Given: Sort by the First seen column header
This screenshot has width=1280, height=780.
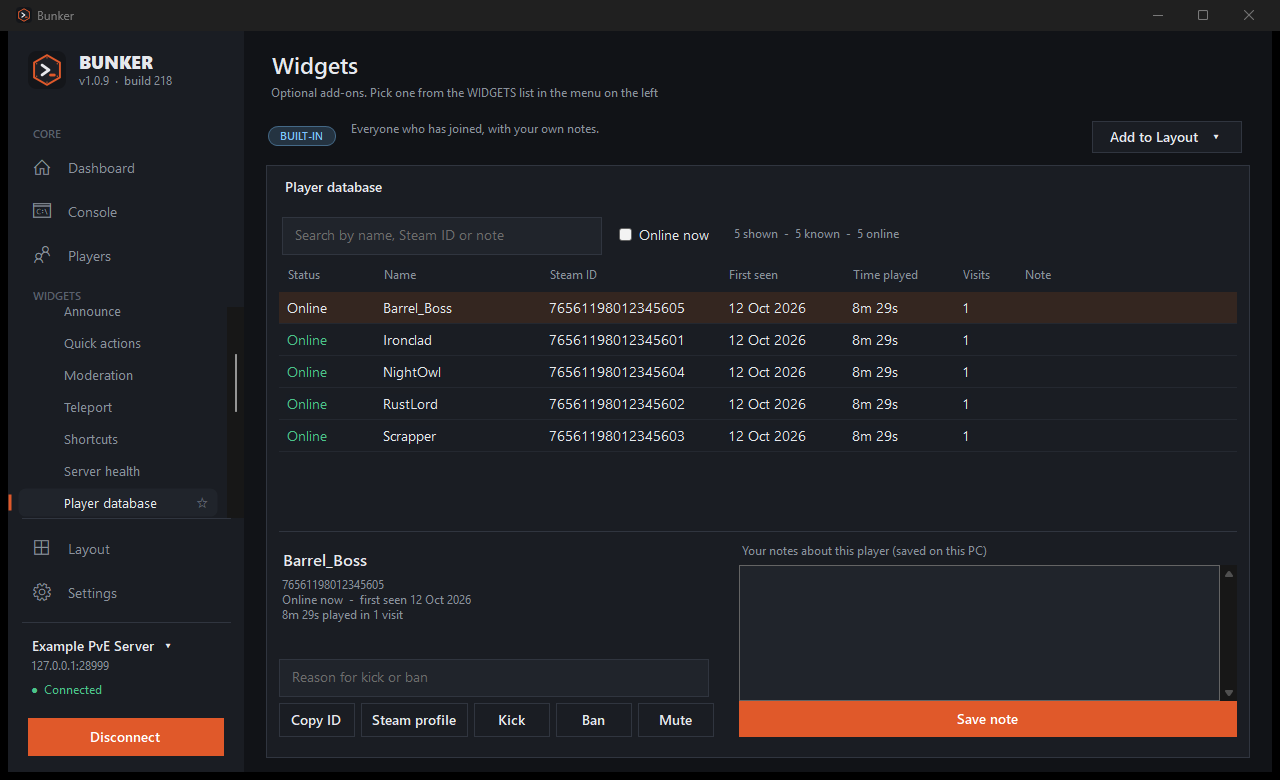Looking at the screenshot, I should coord(753,274).
